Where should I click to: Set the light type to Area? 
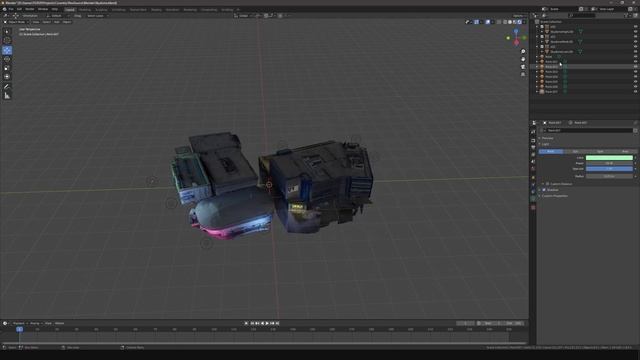tap(624, 151)
